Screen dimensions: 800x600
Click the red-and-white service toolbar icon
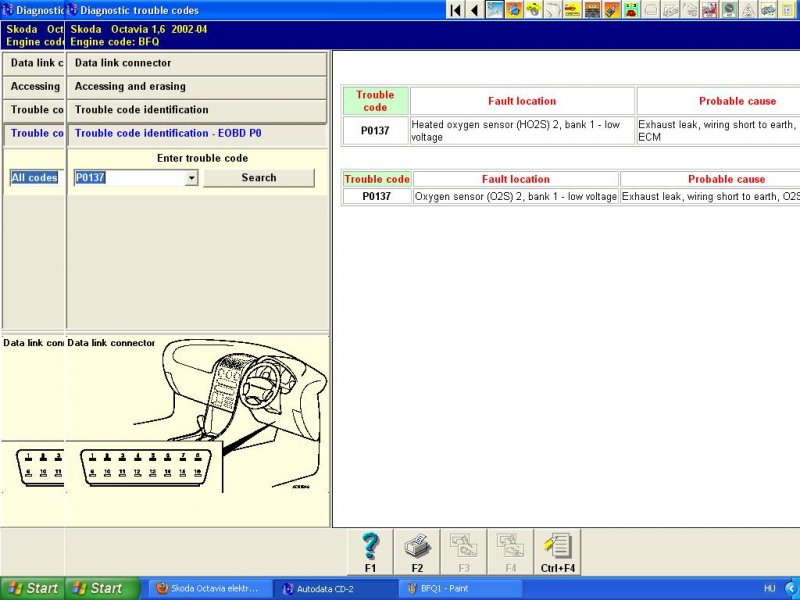[x=709, y=10]
